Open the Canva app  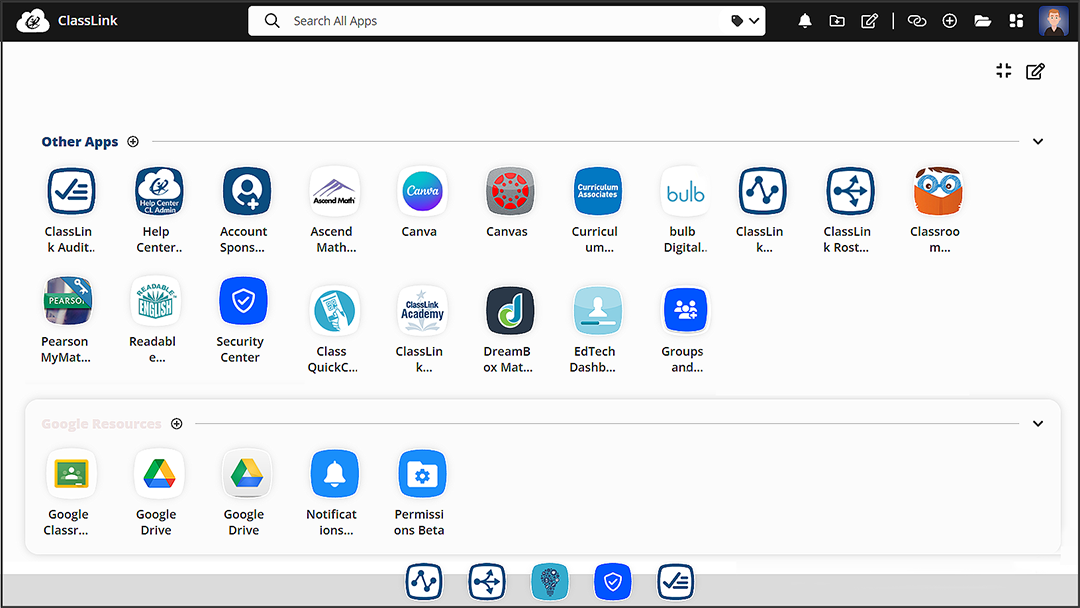pos(421,190)
